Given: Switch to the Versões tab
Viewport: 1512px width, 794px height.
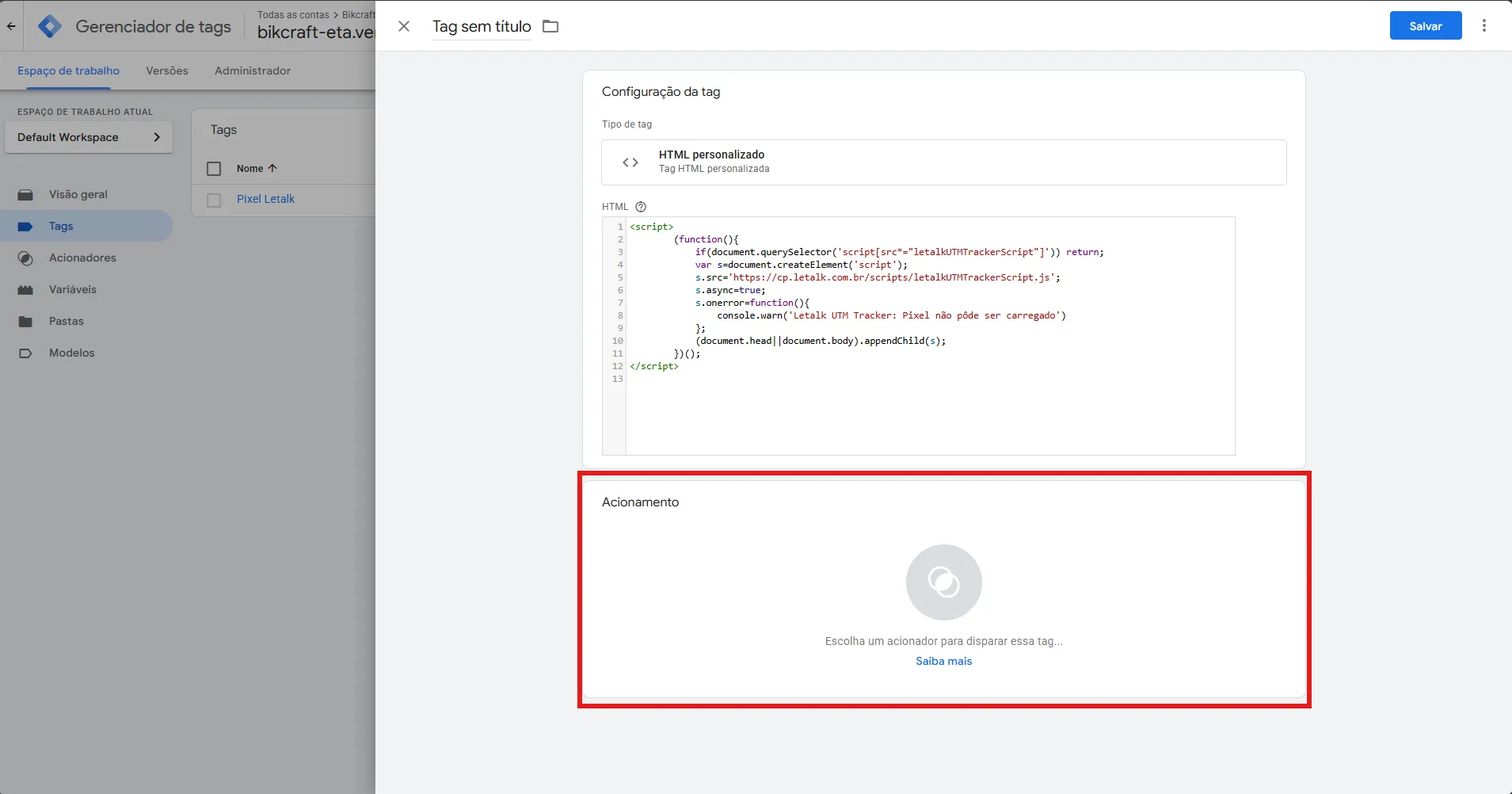Looking at the screenshot, I should 167,71.
